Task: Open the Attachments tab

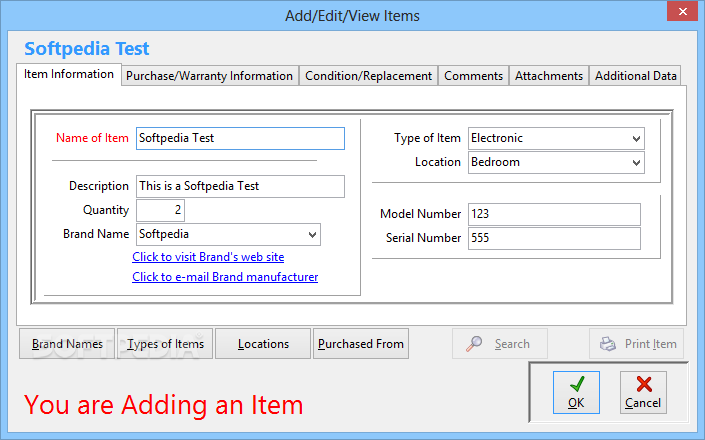Action: pyautogui.click(x=549, y=76)
